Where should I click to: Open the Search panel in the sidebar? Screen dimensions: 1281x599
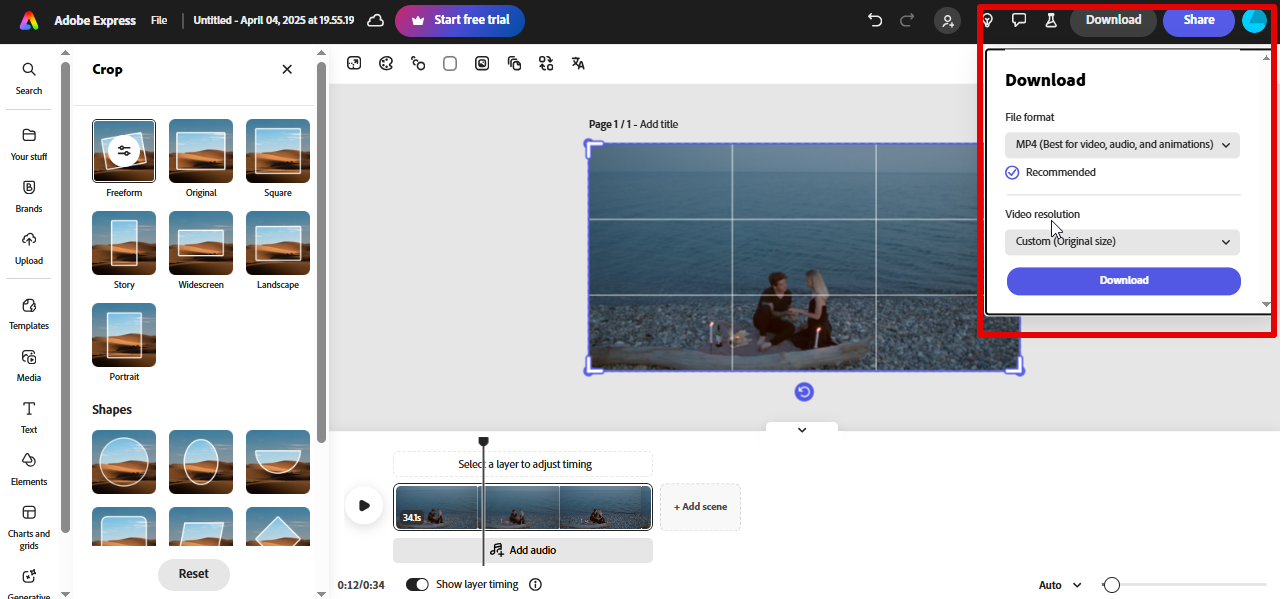coord(29,78)
